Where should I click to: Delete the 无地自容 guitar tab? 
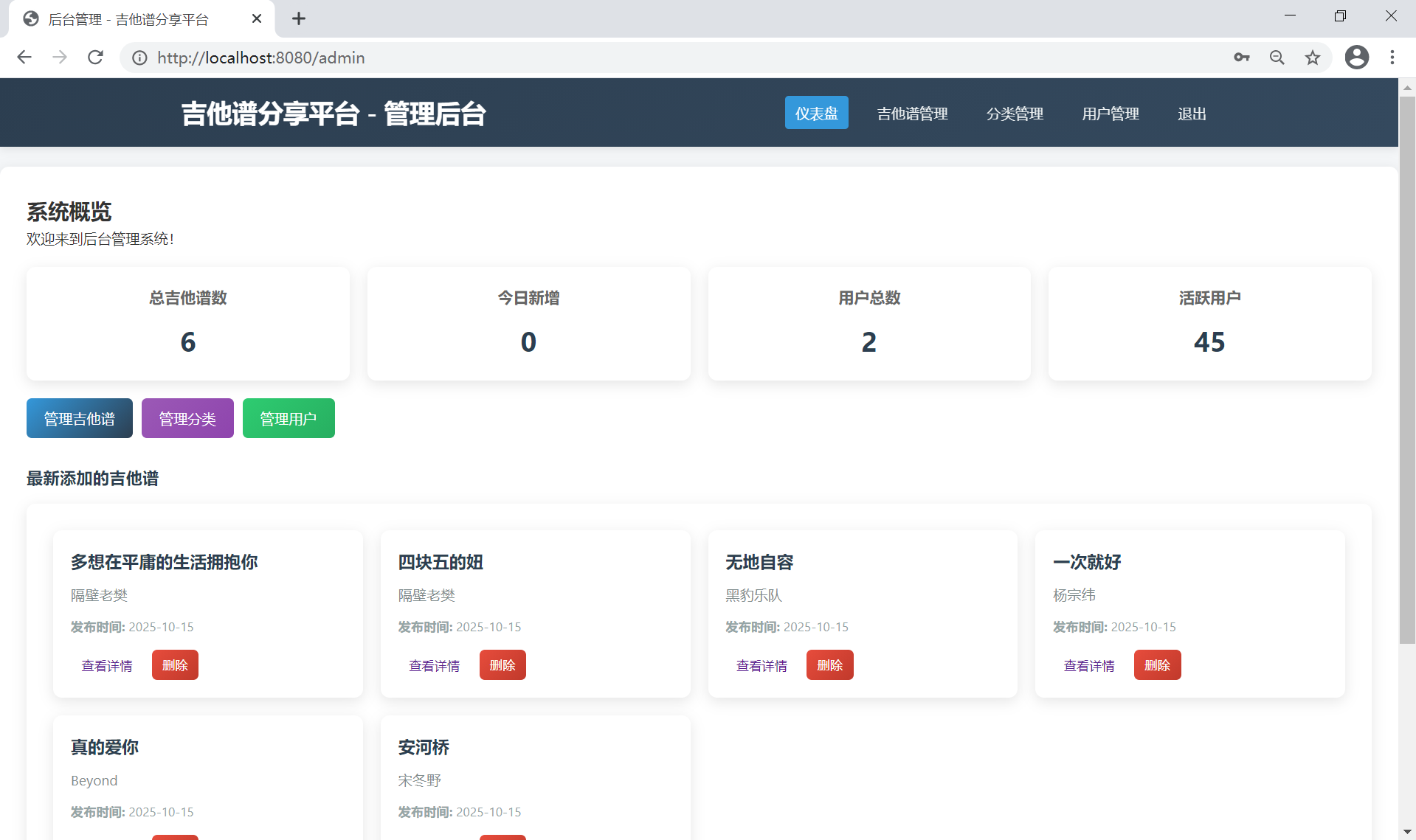tap(829, 665)
